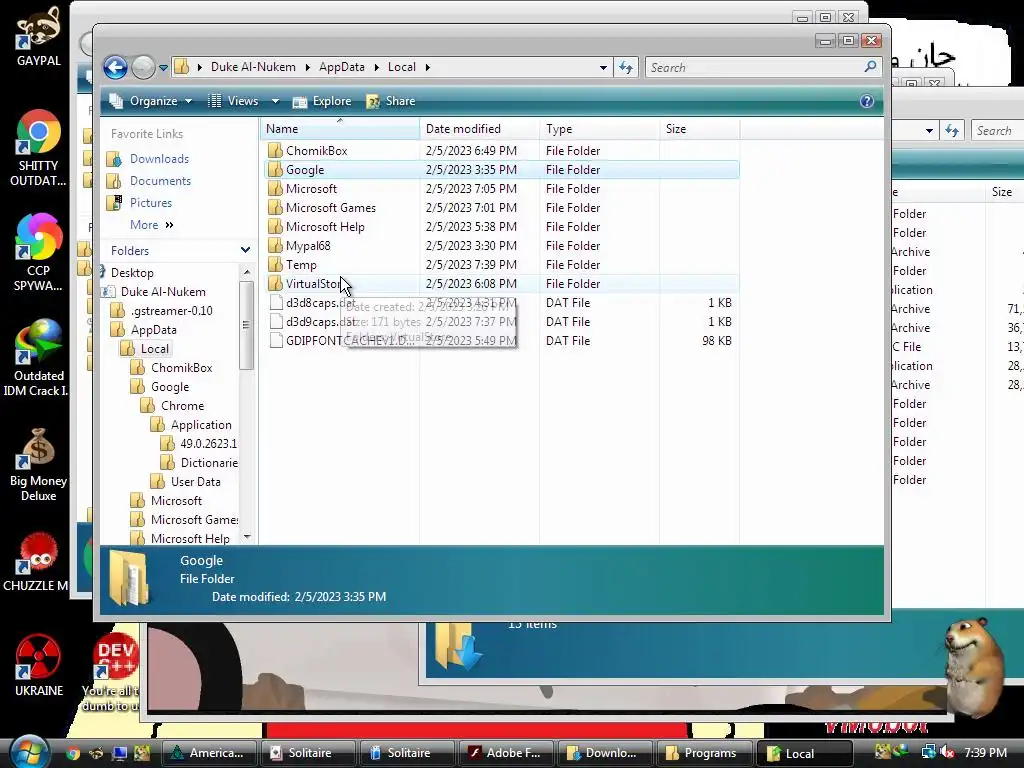Click the folder tree scrollbar down arrow

(x=247, y=537)
